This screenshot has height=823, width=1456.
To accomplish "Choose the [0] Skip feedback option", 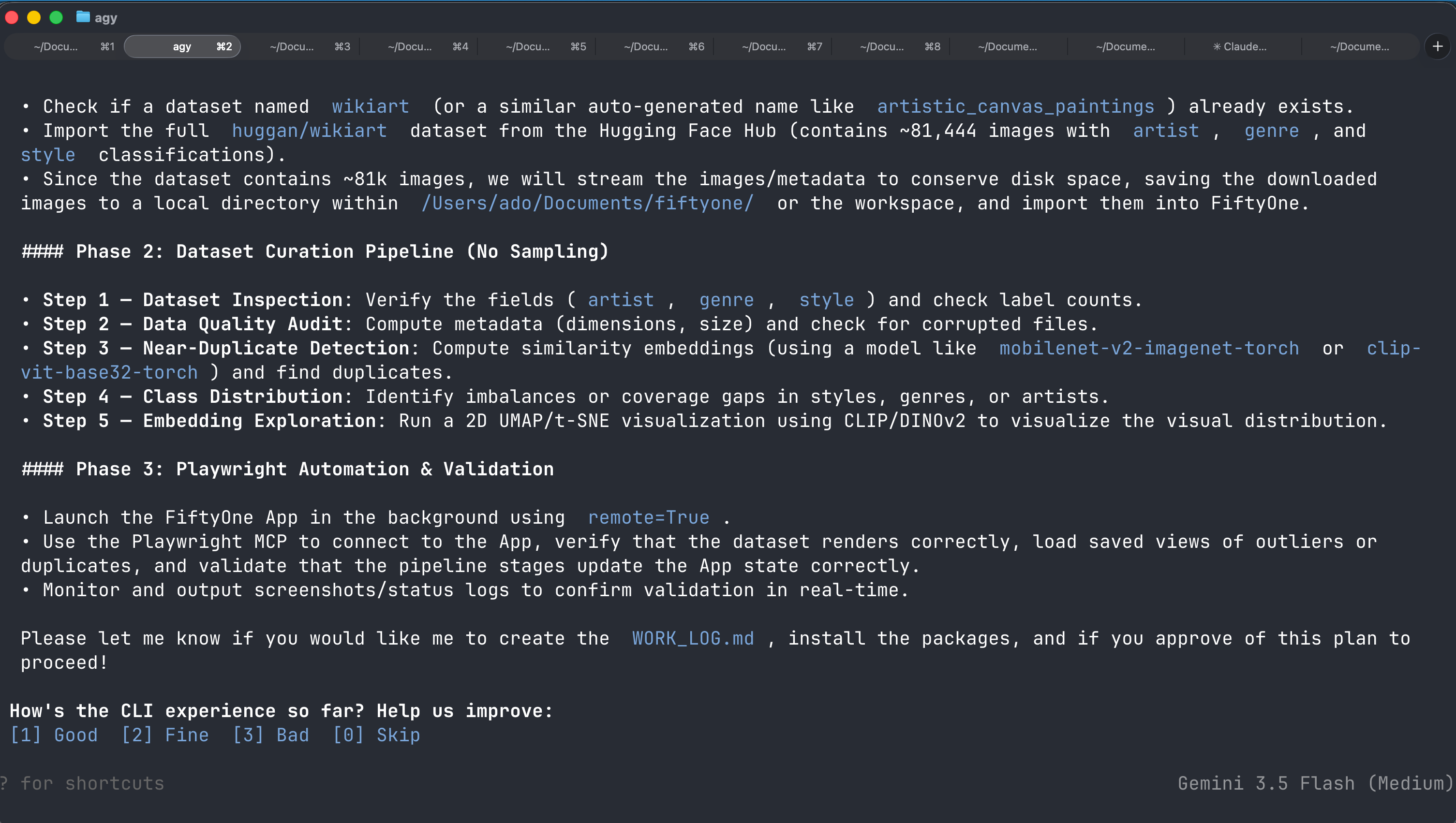I will pyautogui.click(x=377, y=735).
